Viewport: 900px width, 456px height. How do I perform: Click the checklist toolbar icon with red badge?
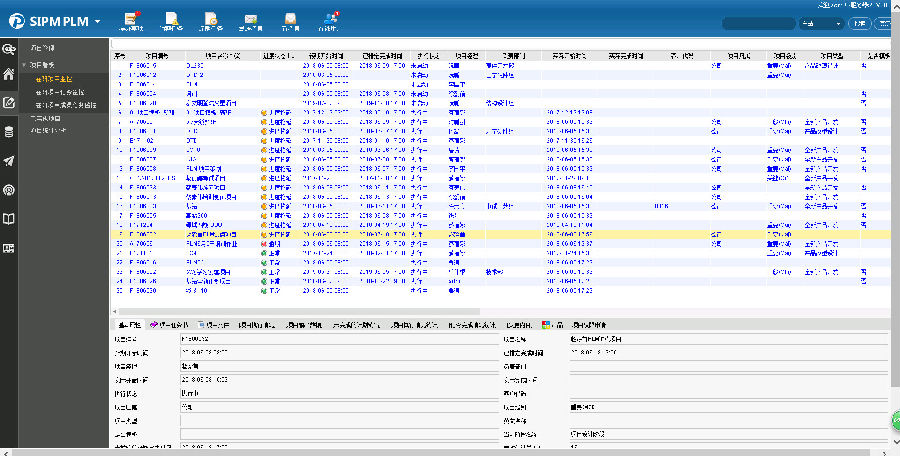(x=132, y=19)
